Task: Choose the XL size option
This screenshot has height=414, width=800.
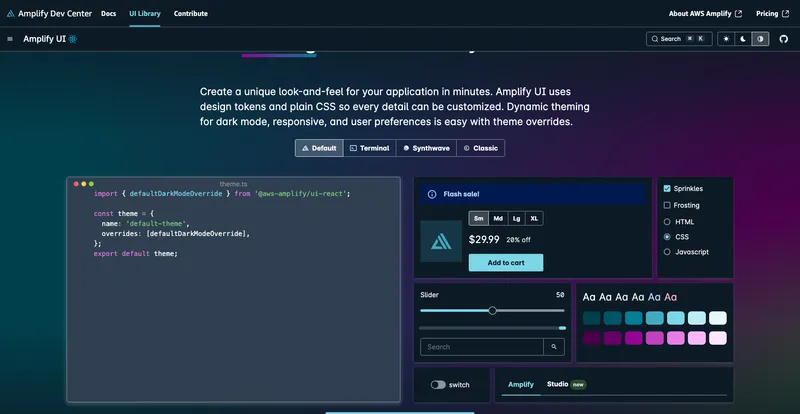Action: pos(534,218)
